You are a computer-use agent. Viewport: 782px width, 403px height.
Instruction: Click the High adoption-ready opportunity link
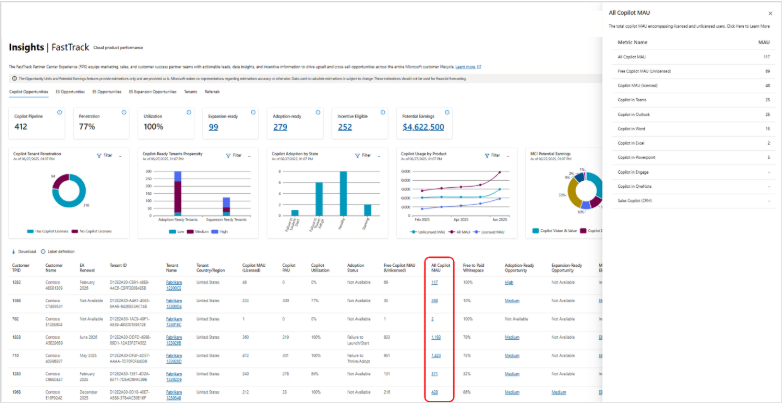(x=509, y=283)
